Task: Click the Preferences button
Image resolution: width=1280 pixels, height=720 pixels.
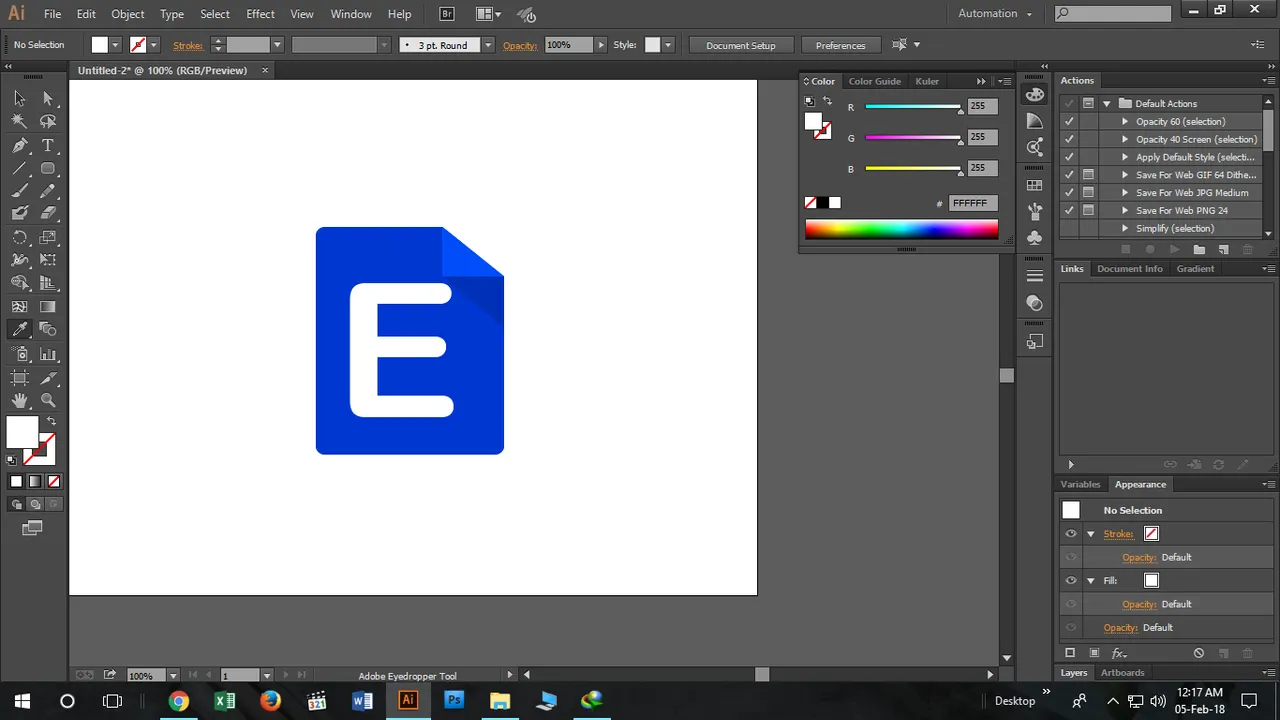Action: pos(840,45)
